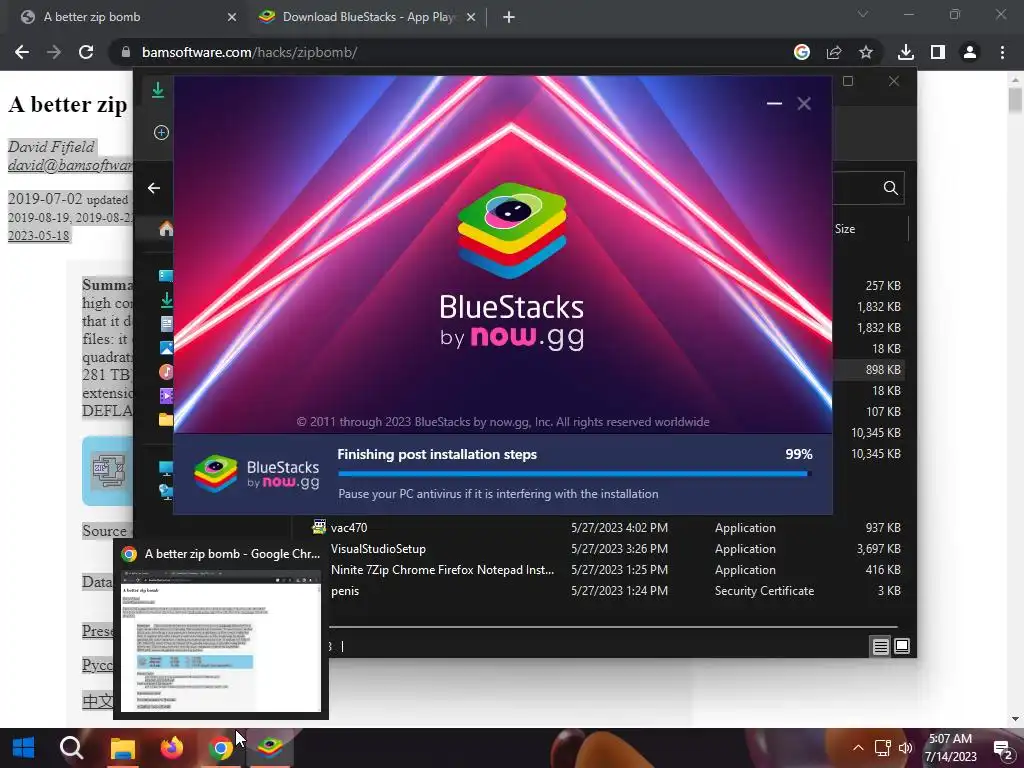Close the 'A better zip bomb' tab
The height and width of the screenshot is (768, 1024).
[x=231, y=17]
